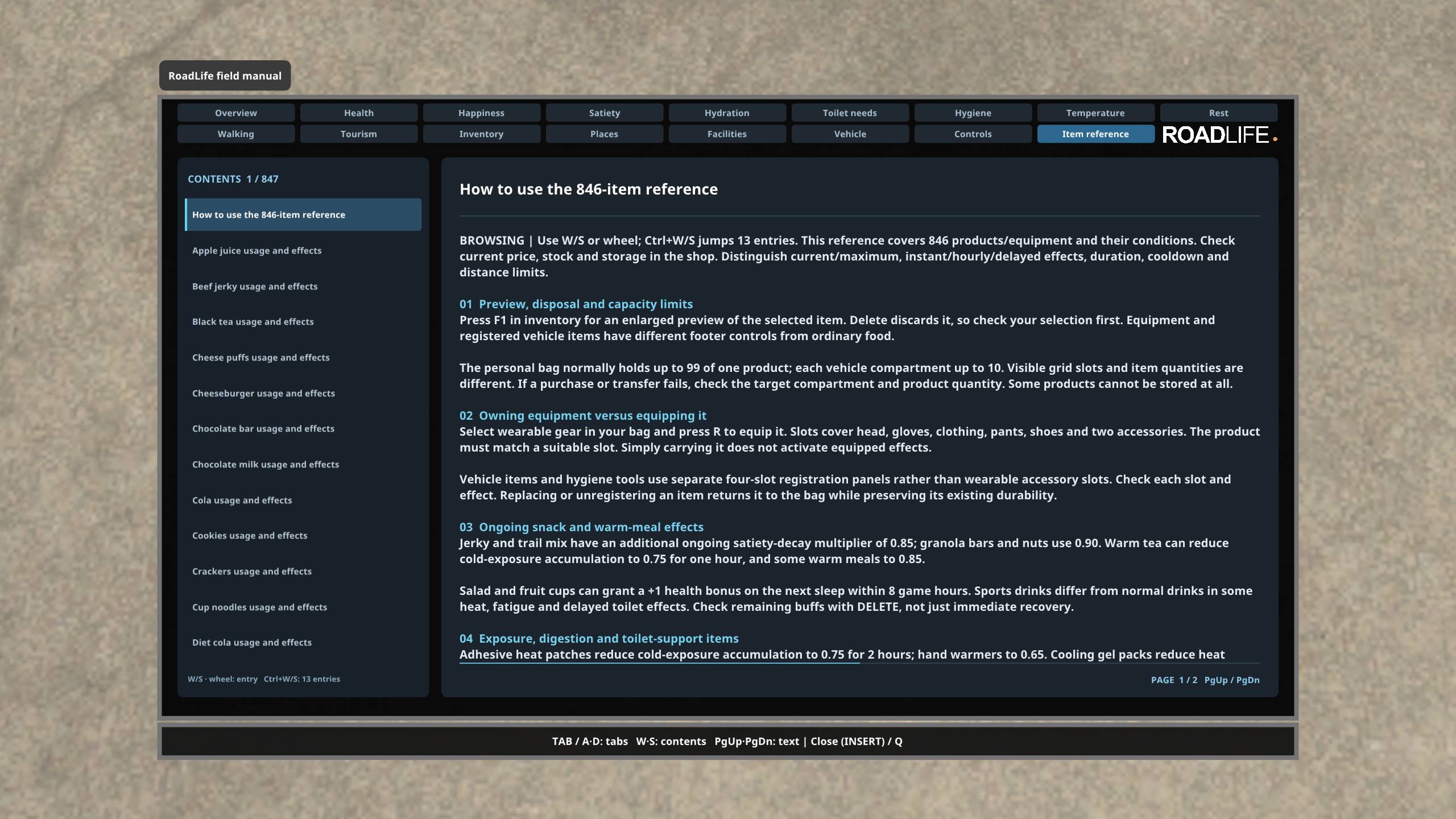Open Apple juice usage and effects
The height and width of the screenshot is (819, 1456).
coord(303,250)
